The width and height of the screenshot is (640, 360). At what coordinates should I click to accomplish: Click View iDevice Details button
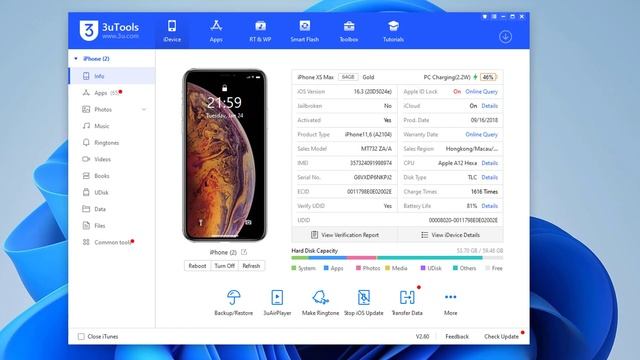[451, 235]
